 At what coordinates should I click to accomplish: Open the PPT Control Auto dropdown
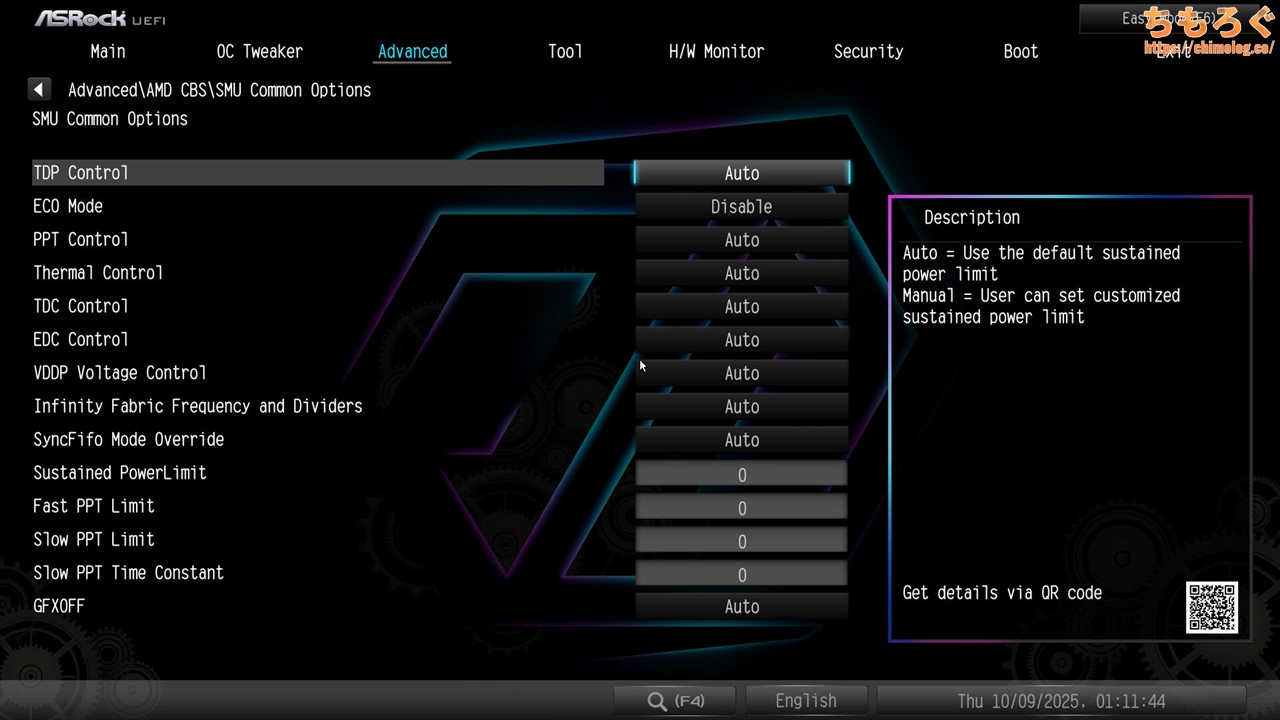[x=741, y=240]
